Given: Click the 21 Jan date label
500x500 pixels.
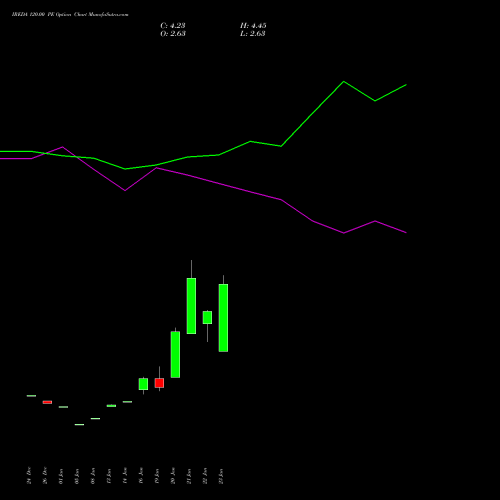Looking at the screenshot, I should (x=189, y=476).
